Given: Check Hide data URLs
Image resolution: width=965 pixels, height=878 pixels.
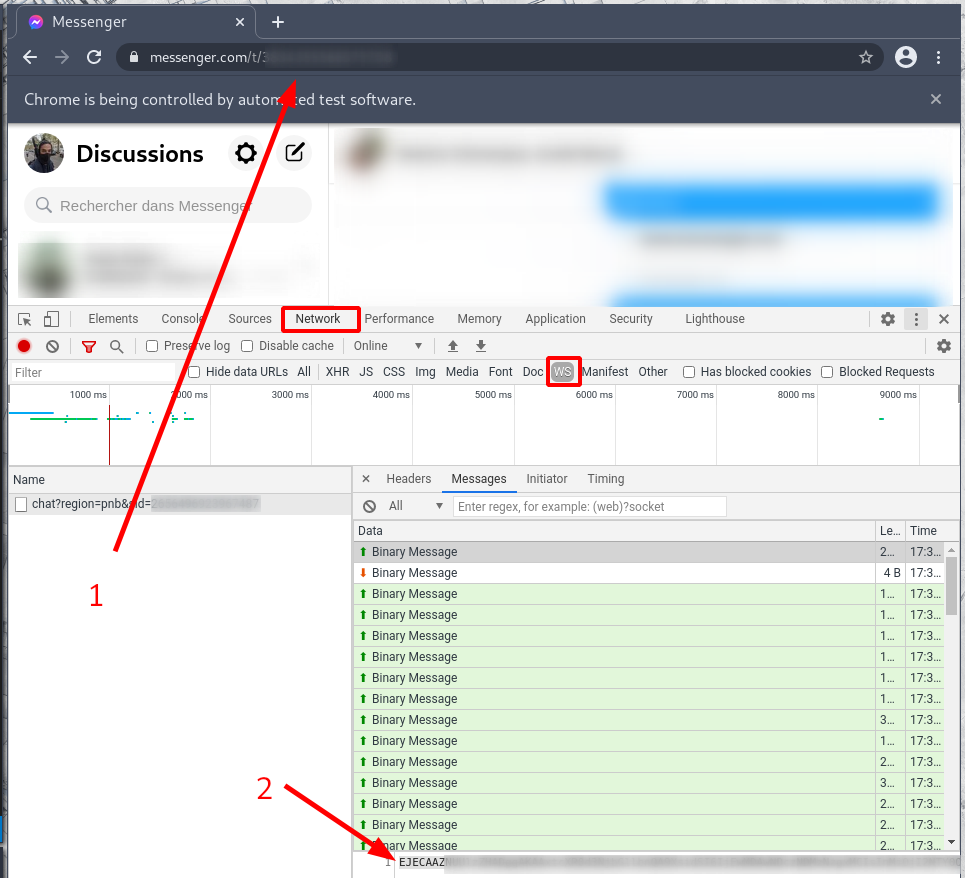Looking at the screenshot, I should [194, 372].
